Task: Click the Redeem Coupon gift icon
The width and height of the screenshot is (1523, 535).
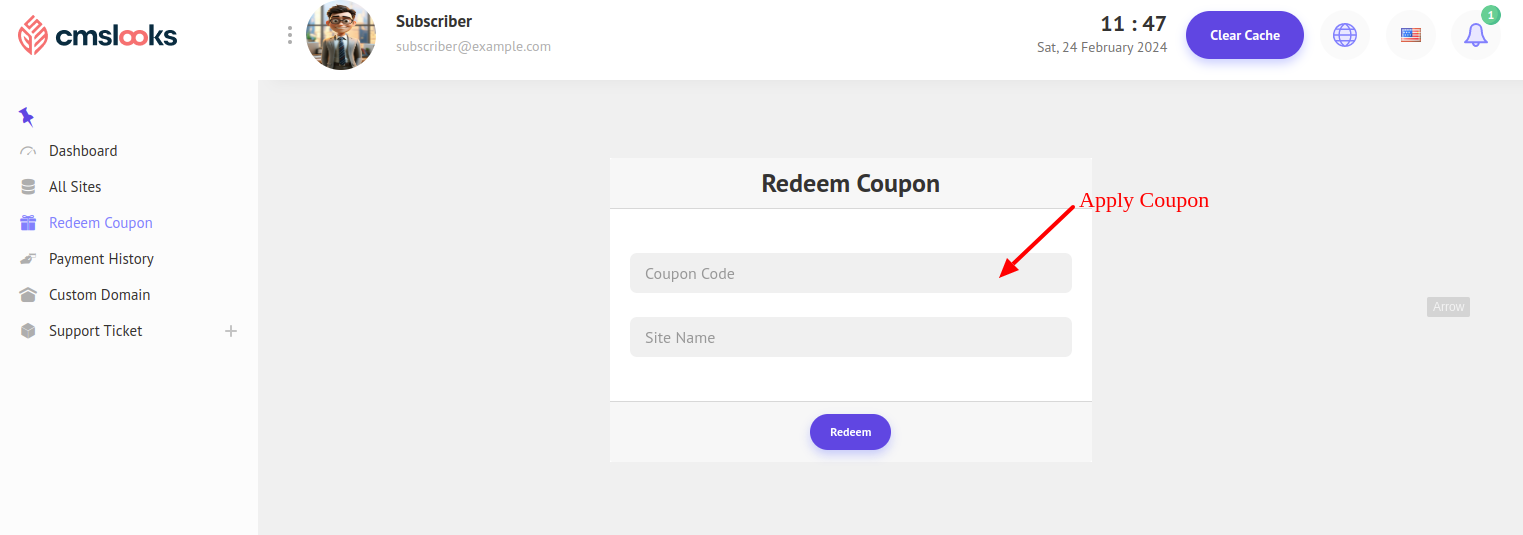Action: click(28, 223)
